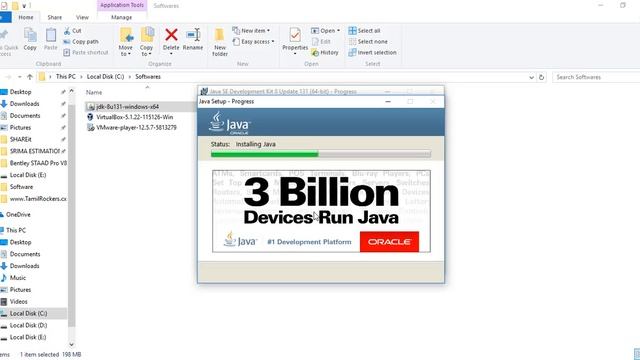Viewport: 640px width, 360px height.
Task: Expand the Open dropdown in ribbon
Action: tap(325, 31)
